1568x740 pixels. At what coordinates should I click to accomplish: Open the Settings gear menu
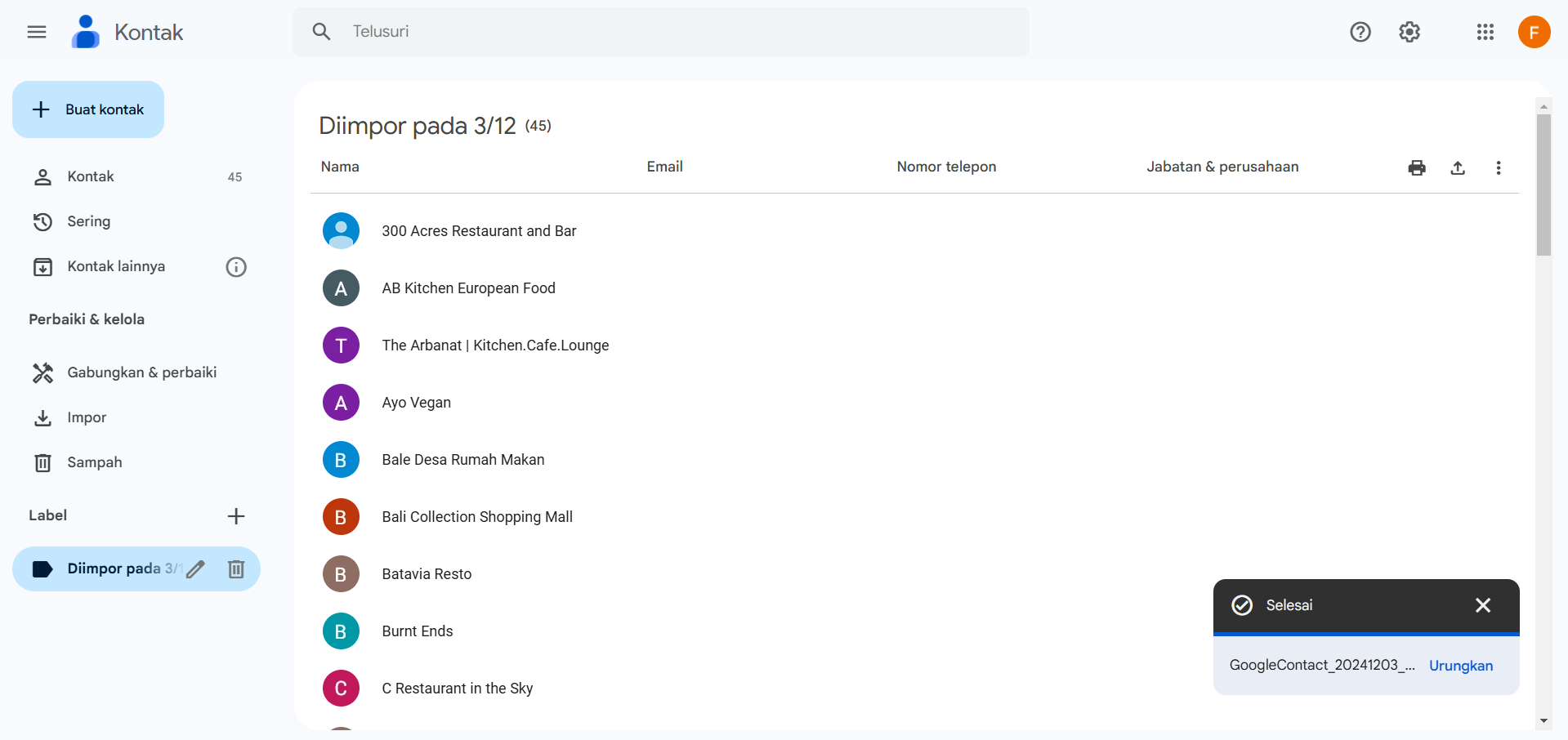[1409, 32]
